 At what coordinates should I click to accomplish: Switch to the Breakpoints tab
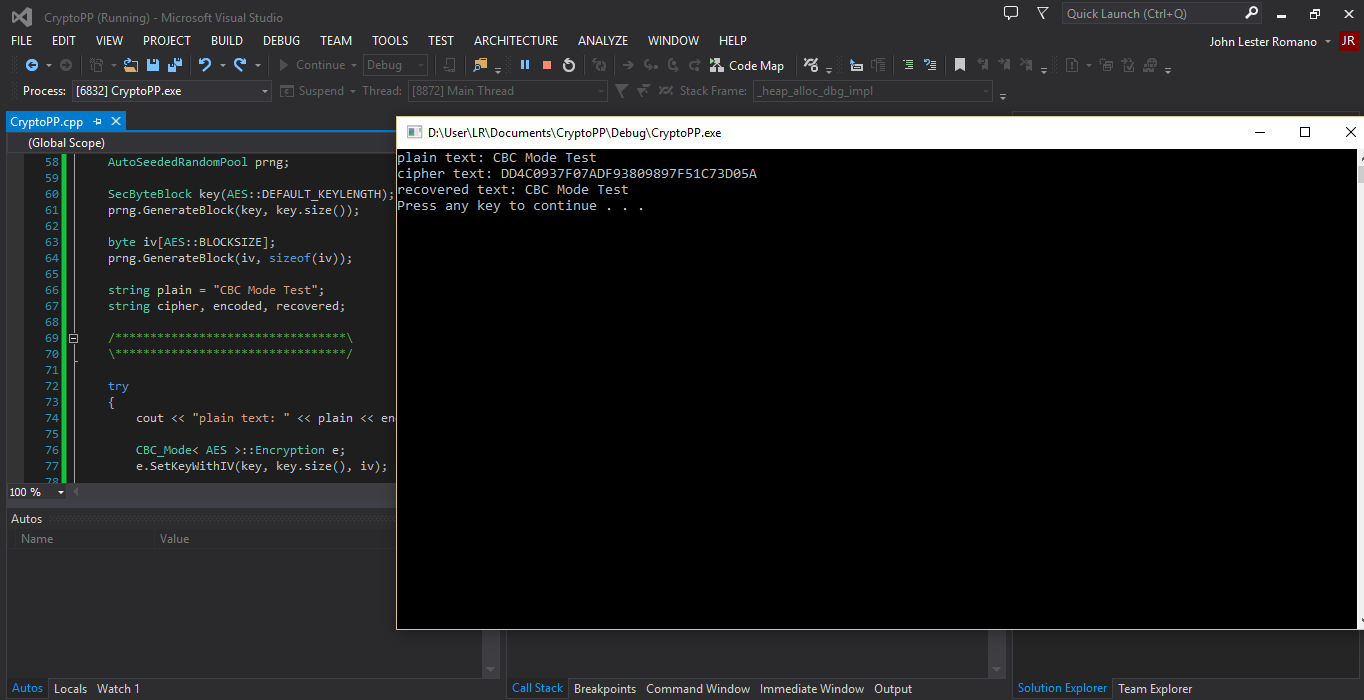(605, 688)
